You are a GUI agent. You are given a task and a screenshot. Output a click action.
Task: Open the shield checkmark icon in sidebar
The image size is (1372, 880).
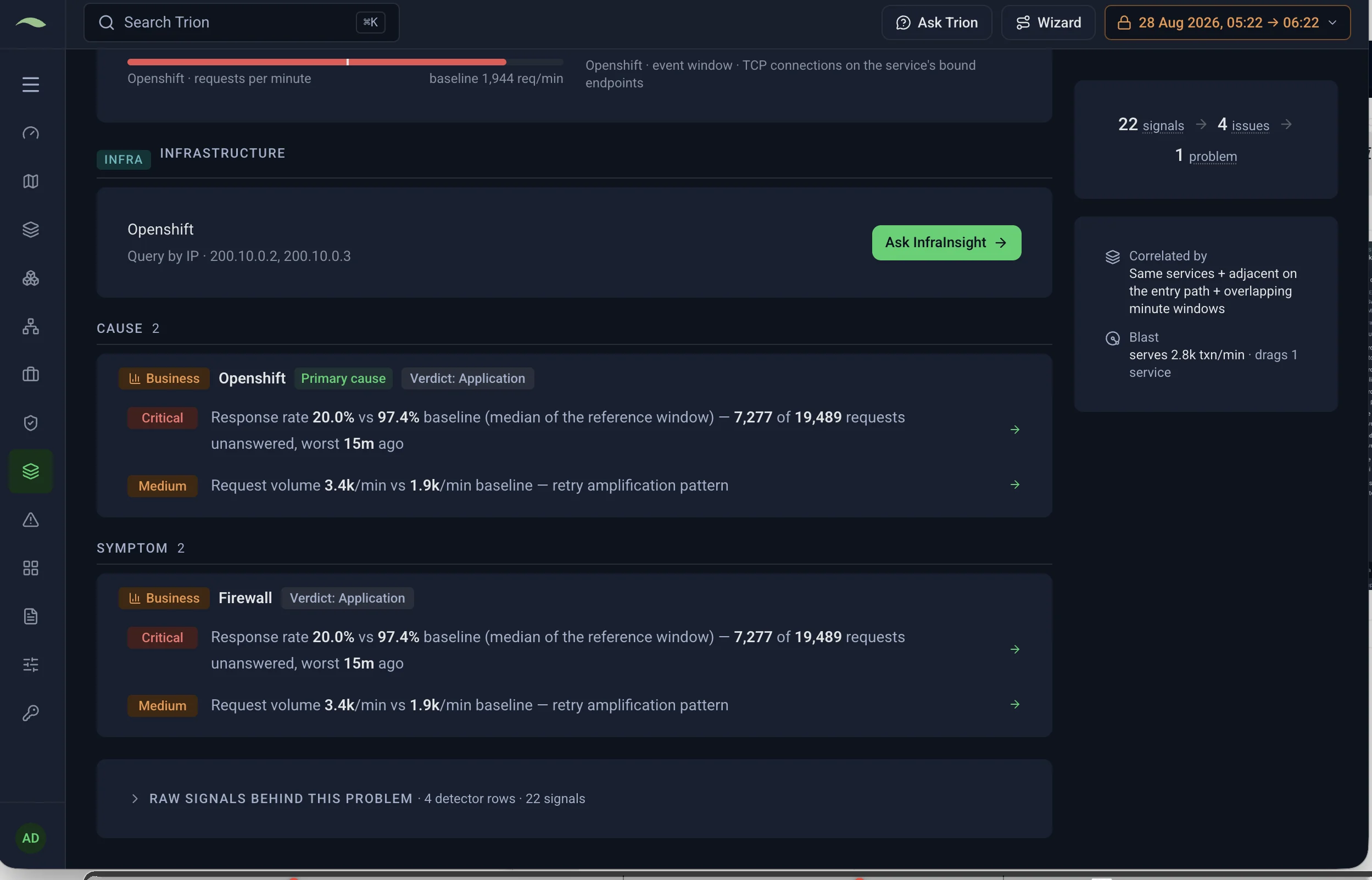pyautogui.click(x=31, y=423)
